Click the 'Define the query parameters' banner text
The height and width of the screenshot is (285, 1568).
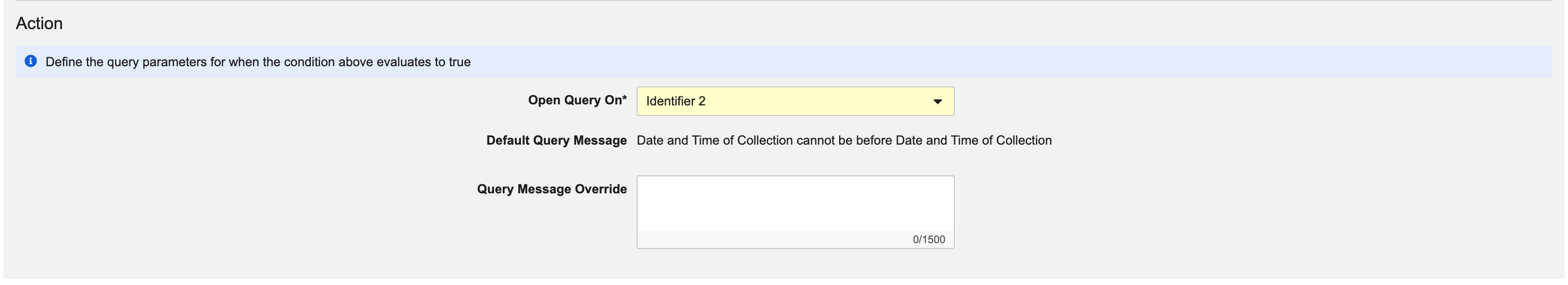coord(257,62)
